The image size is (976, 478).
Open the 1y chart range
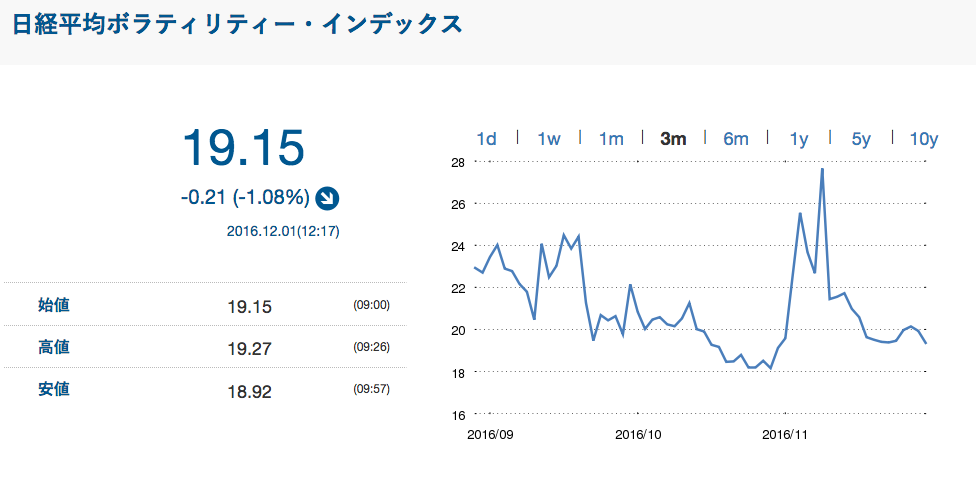tap(798, 139)
